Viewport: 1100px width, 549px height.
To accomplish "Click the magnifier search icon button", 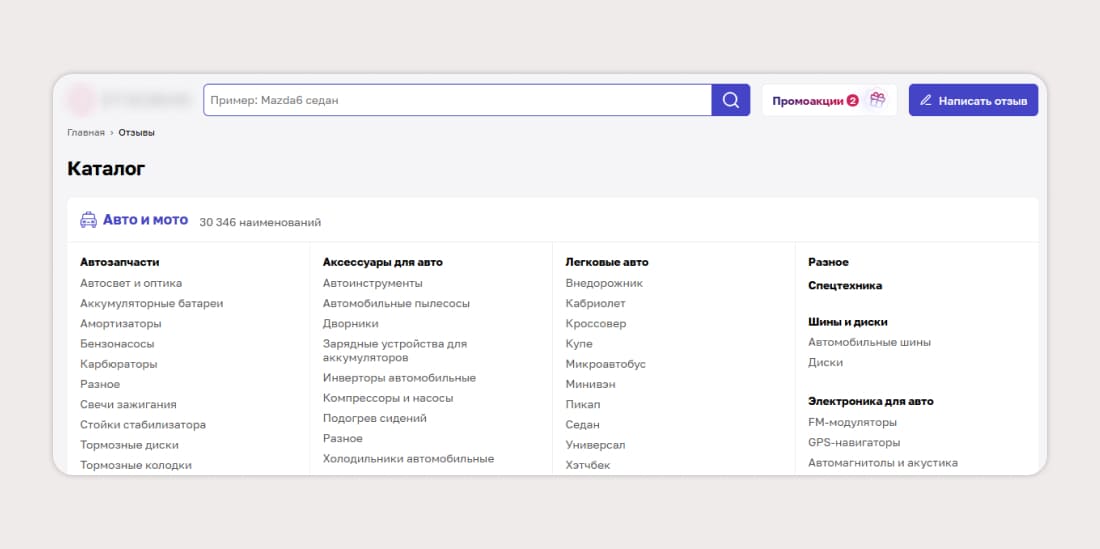I will coord(730,100).
